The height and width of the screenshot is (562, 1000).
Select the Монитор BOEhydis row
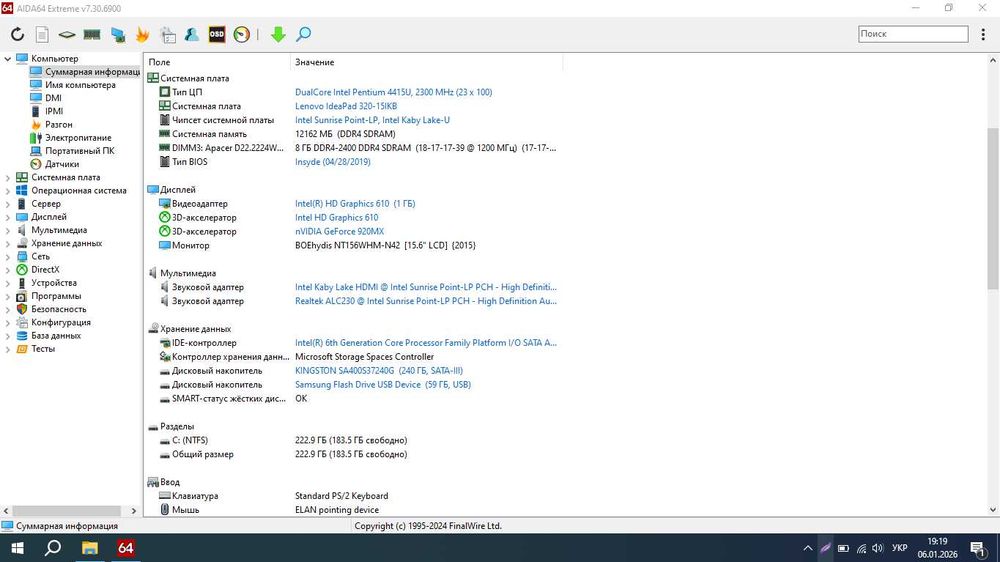pyautogui.click(x=355, y=245)
